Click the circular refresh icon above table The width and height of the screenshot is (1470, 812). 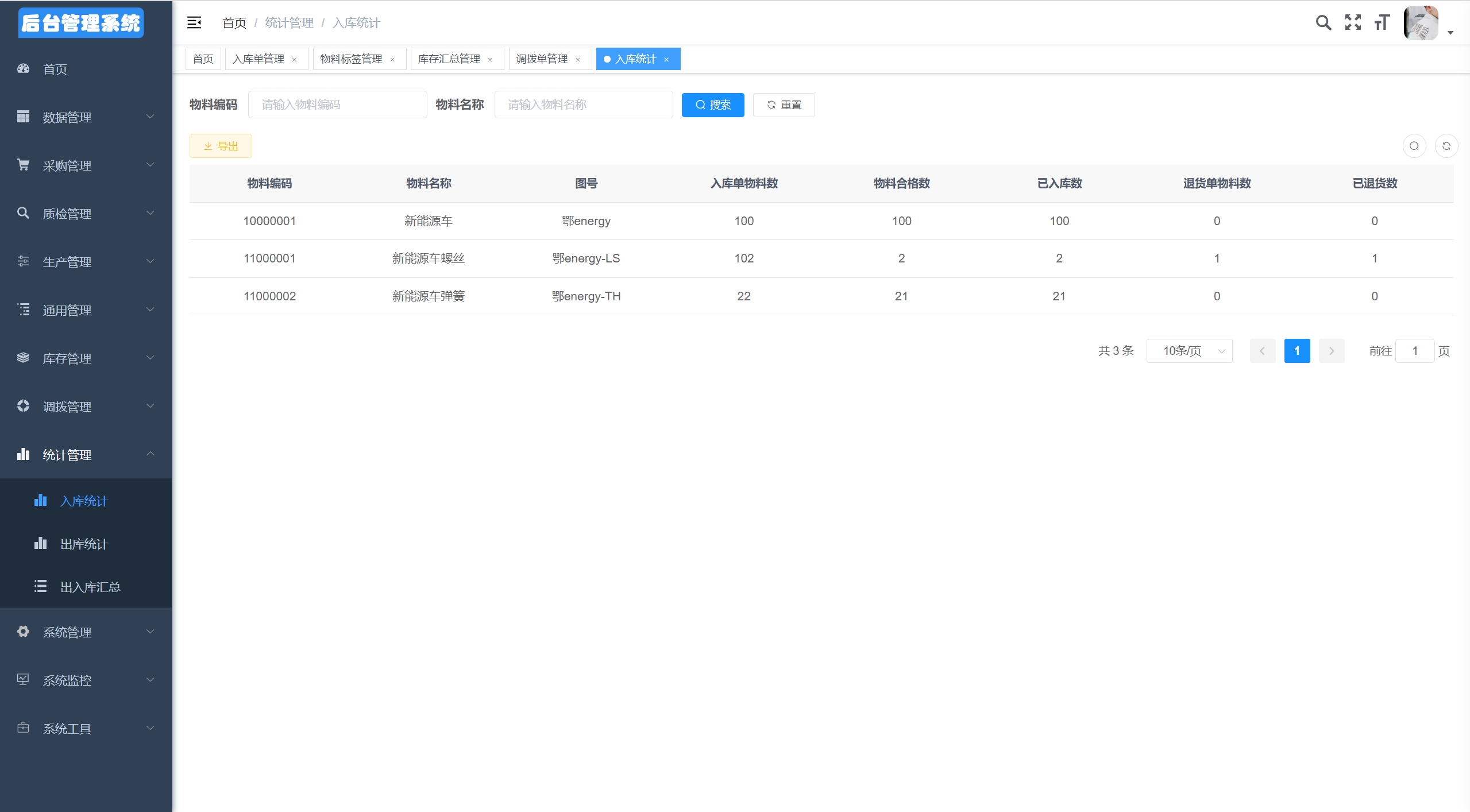click(1446, 146)
